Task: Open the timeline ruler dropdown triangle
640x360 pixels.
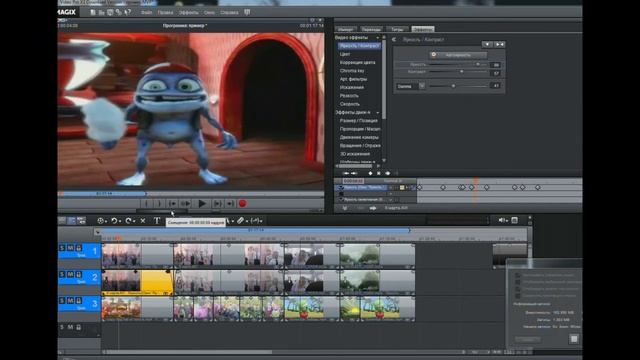Action: pyautogui.click(x=97, y=232)
